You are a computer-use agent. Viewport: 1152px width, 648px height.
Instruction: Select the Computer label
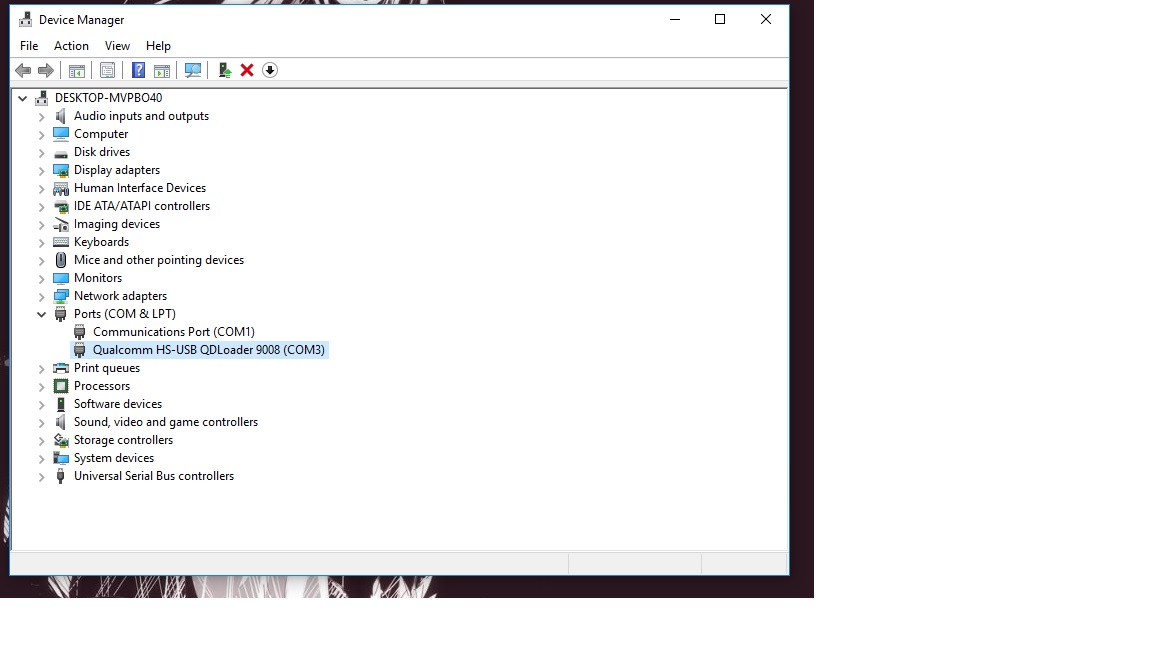pyautogui.click(x=101, y=134)
